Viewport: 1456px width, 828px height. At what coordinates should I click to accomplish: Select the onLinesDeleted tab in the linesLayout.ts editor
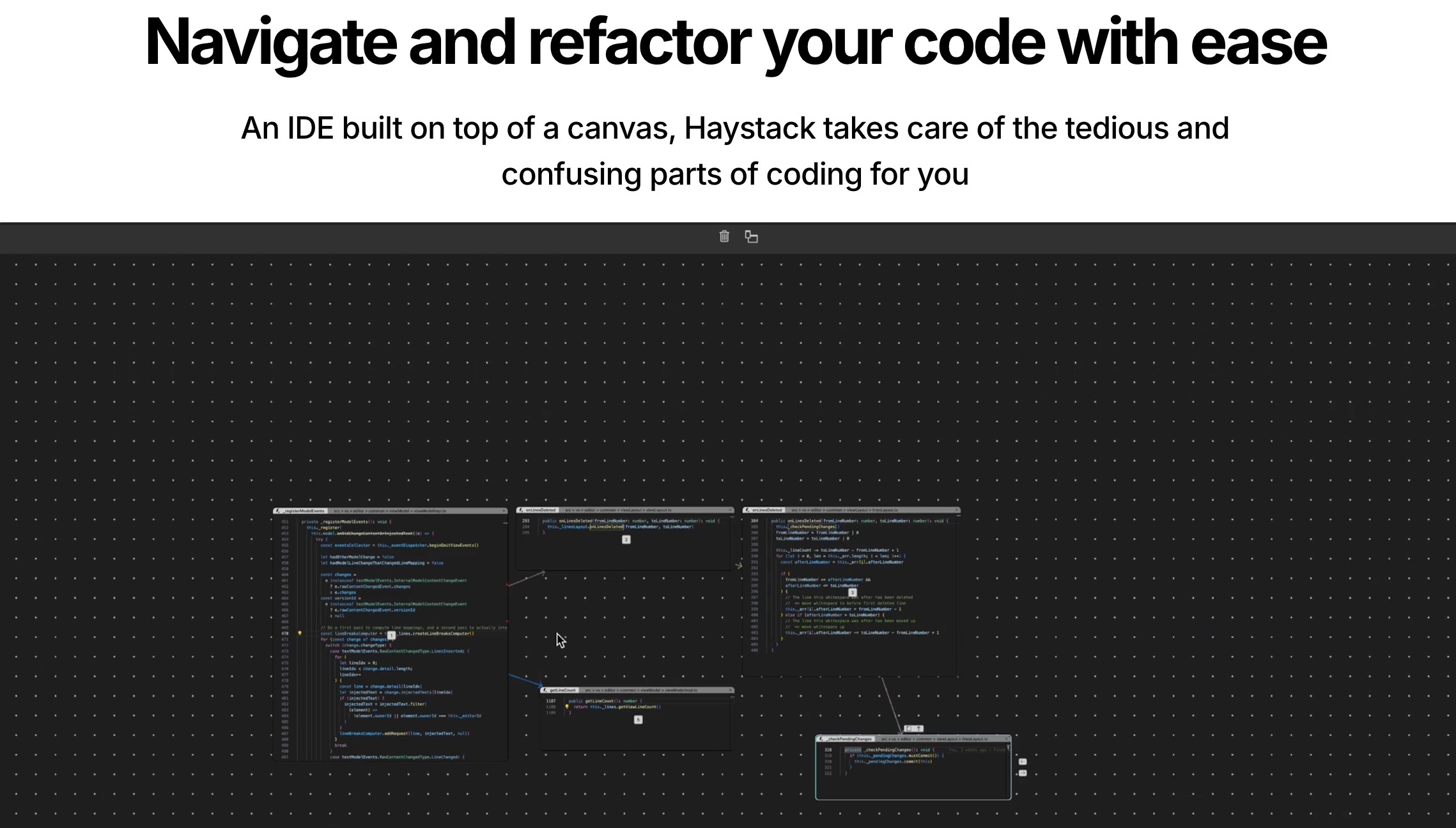(x=764, y=510)
